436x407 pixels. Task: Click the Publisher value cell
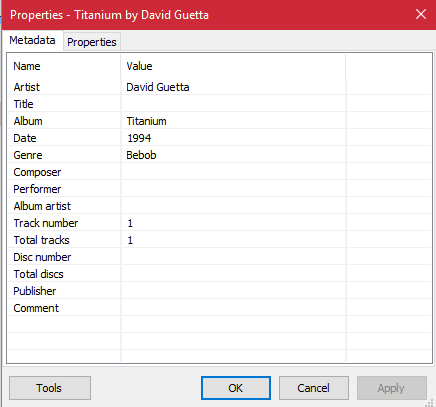click(x=234, y=291)
